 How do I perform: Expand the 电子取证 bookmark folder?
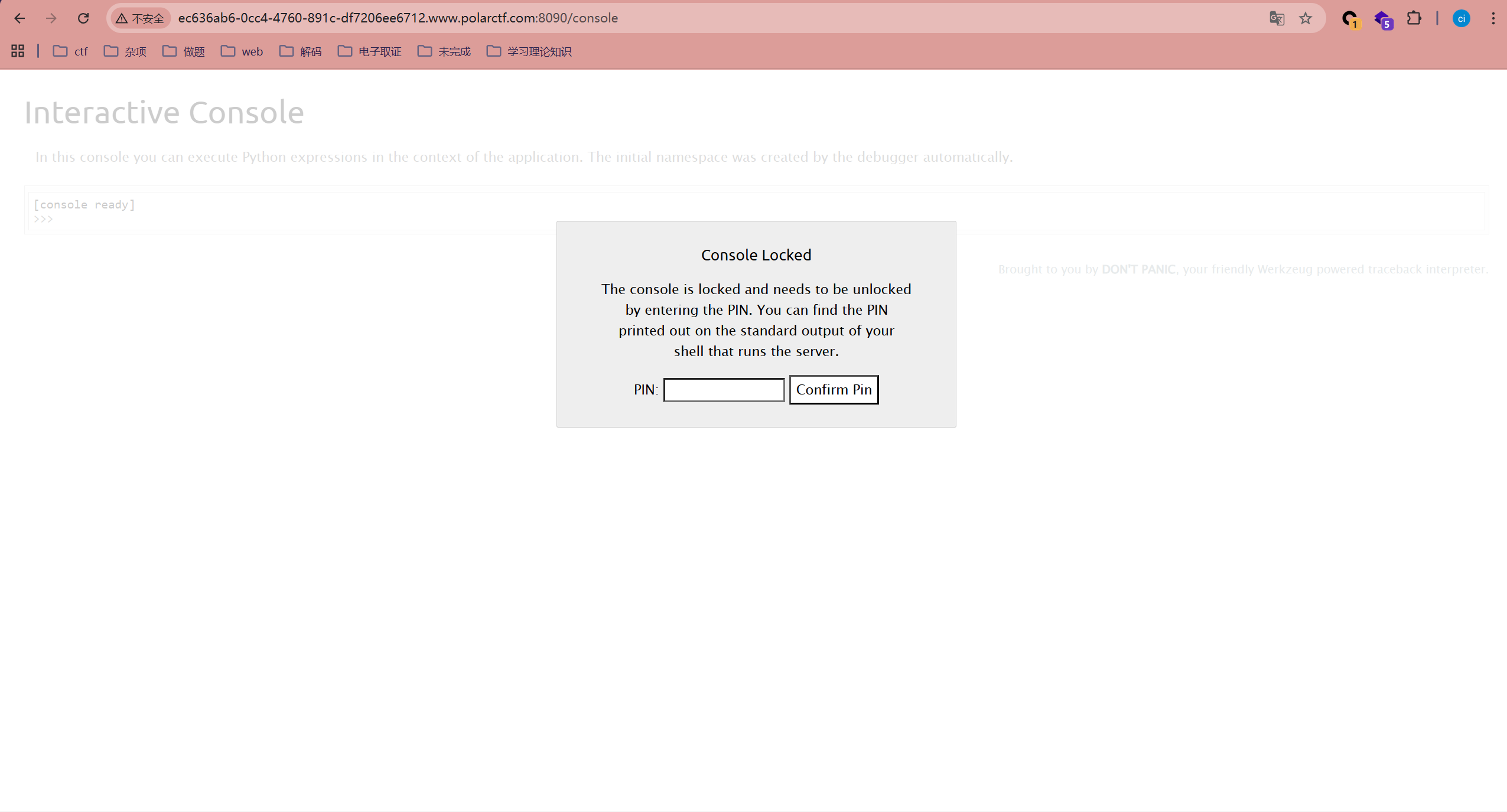(370, 51)
